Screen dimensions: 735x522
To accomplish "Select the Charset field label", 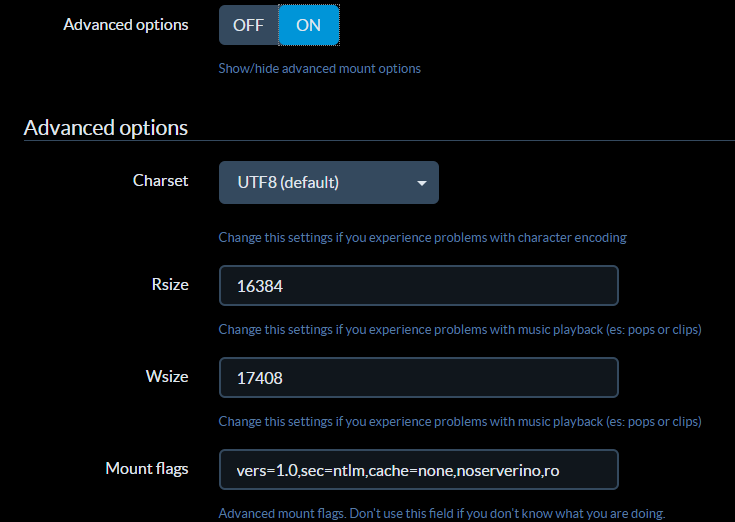I will tap(160, 180).
